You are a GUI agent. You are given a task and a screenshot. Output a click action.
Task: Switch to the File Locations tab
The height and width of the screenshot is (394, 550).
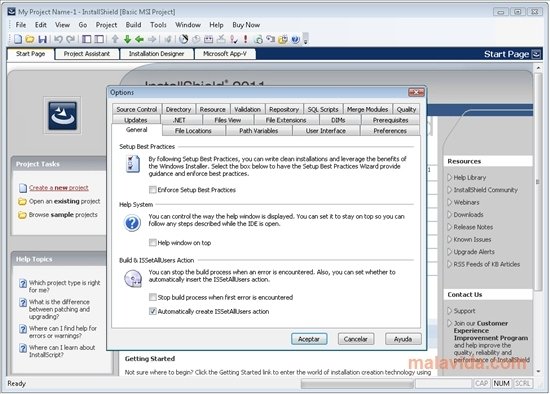tap(193, 131)
